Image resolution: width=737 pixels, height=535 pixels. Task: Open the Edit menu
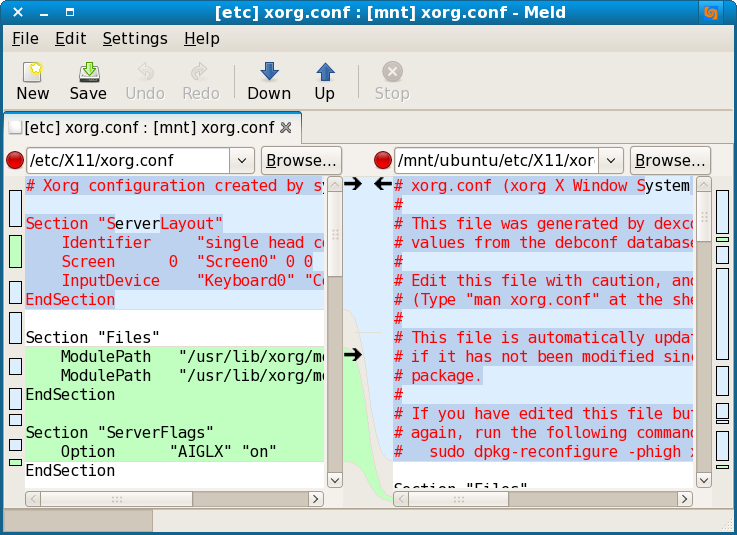(71, 39)
